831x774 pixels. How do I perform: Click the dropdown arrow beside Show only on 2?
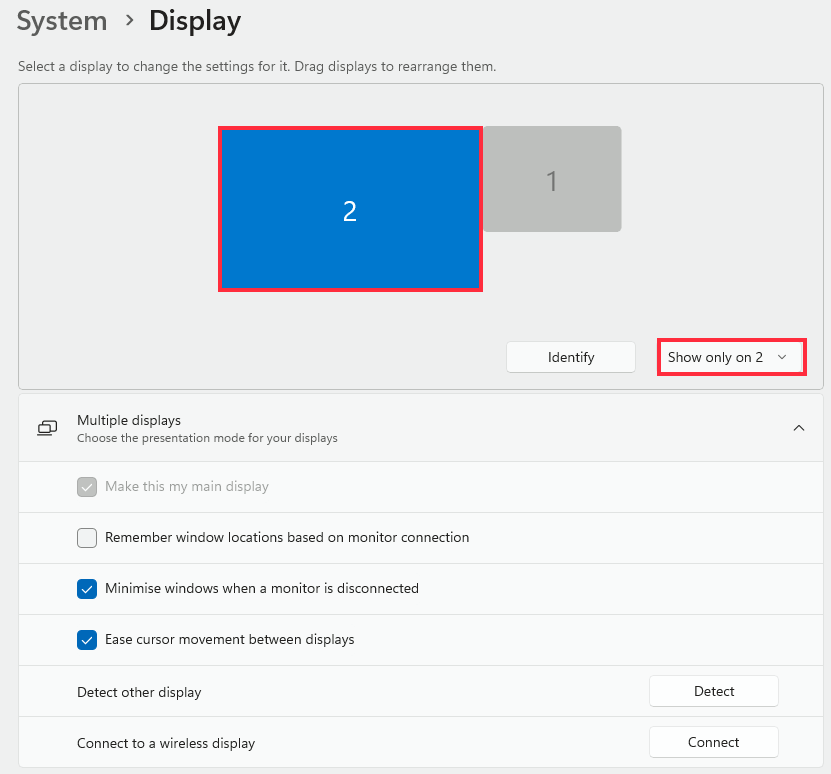point(782,357)
